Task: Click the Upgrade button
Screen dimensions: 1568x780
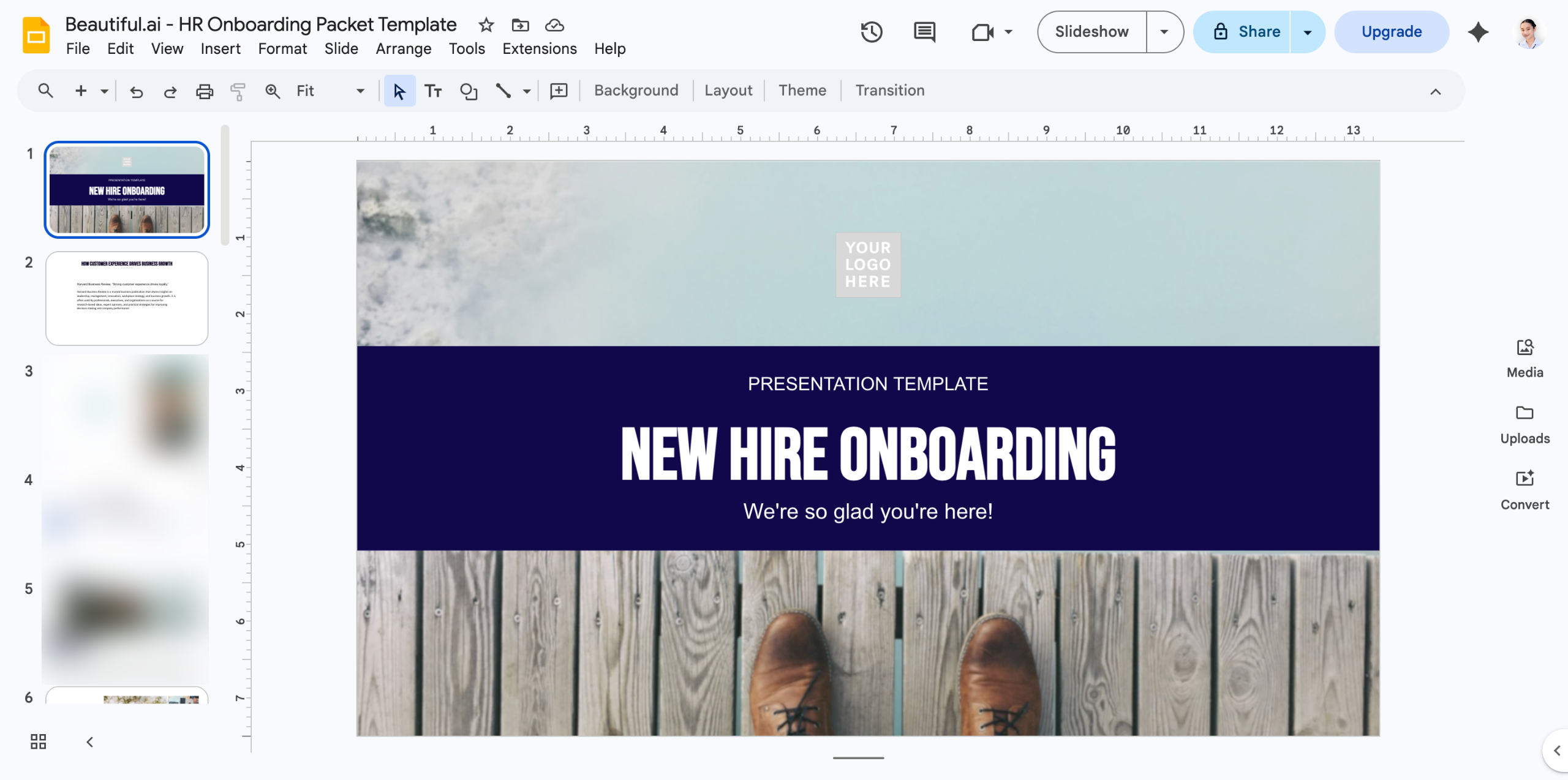Action: (1392, 32)
